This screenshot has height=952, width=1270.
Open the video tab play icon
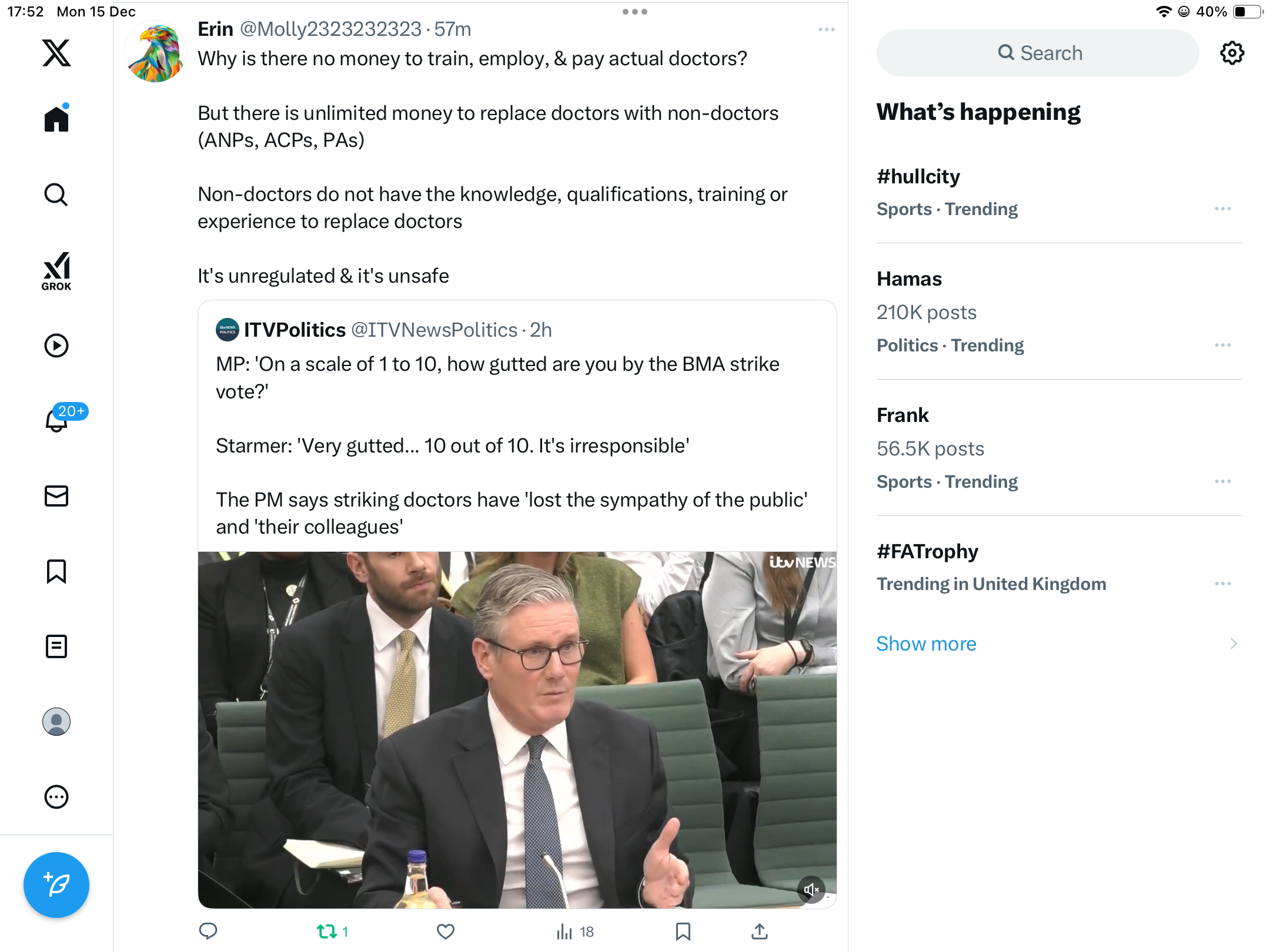[56, 346]
